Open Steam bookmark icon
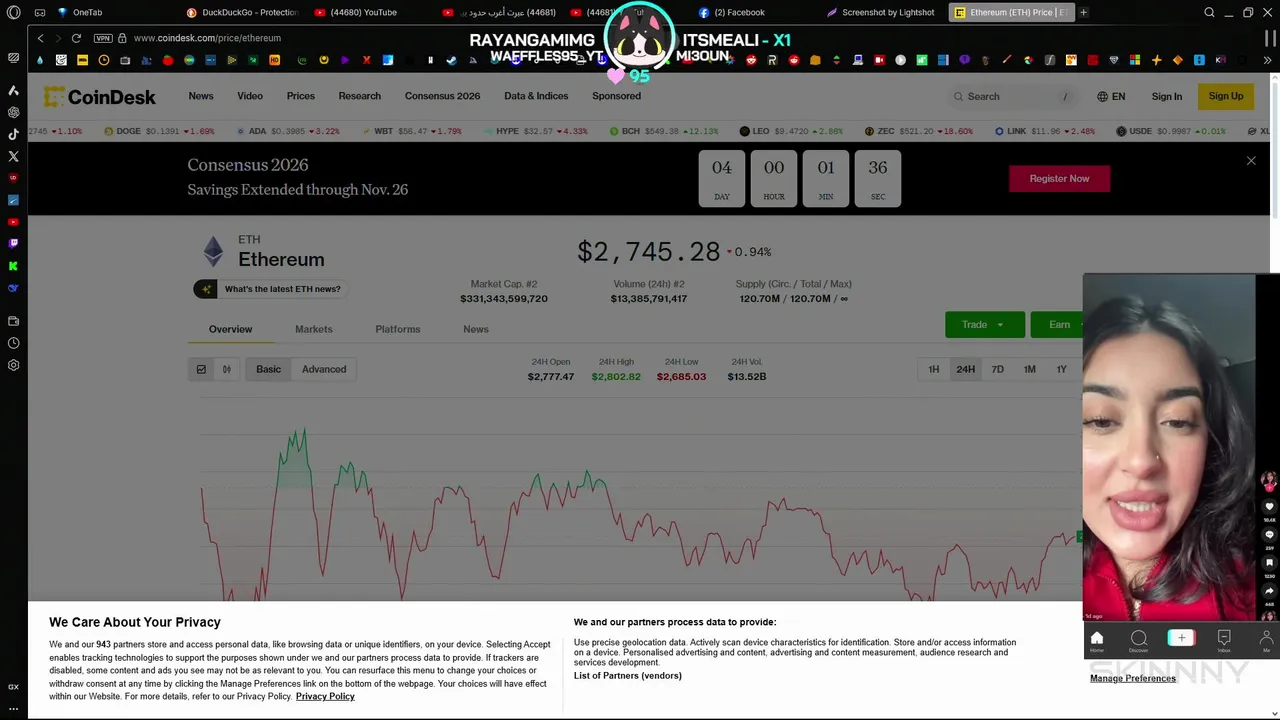The image size is (1280, 720). [x=451, y=60]
